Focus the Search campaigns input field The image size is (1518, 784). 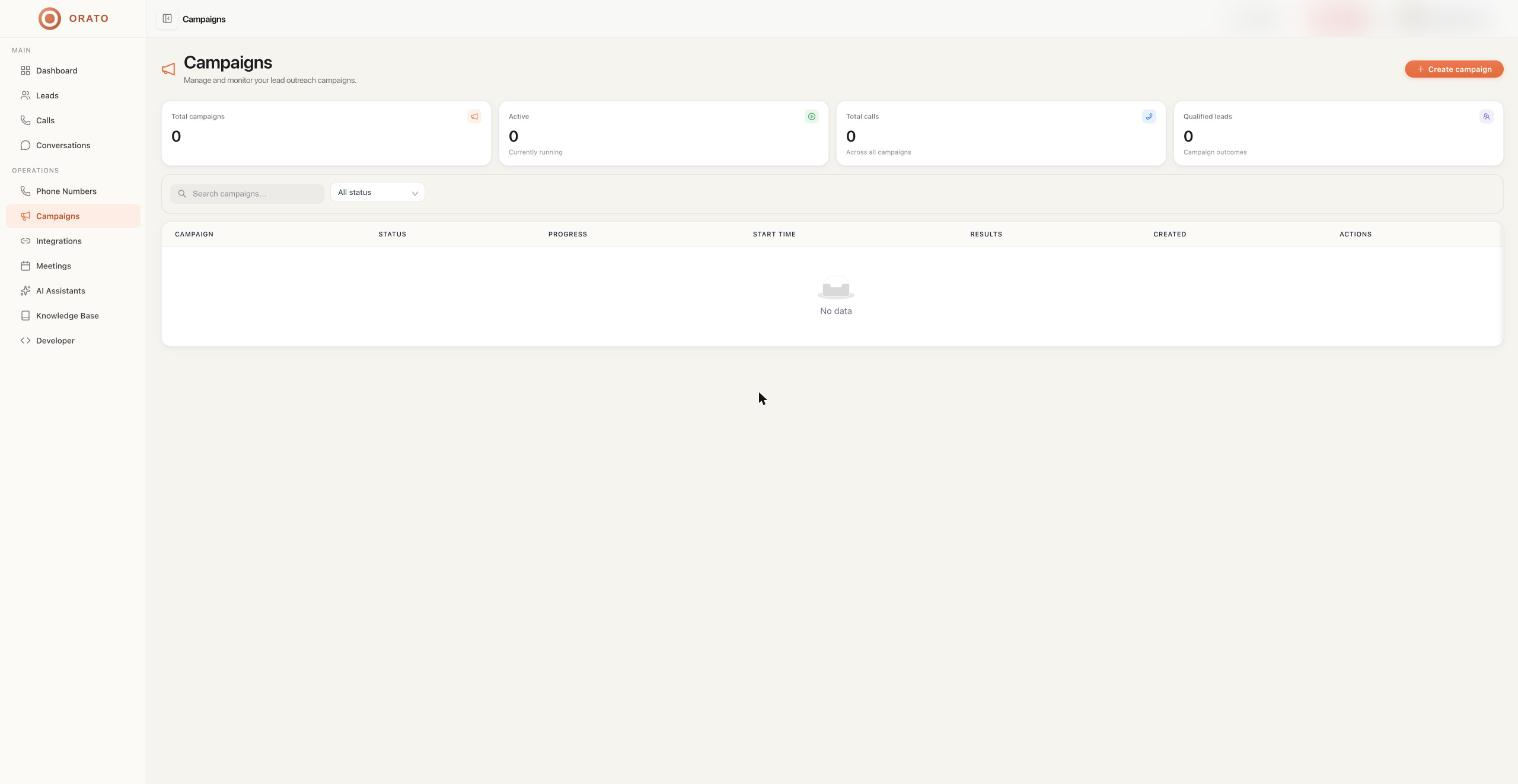click(x=247, y=193)
